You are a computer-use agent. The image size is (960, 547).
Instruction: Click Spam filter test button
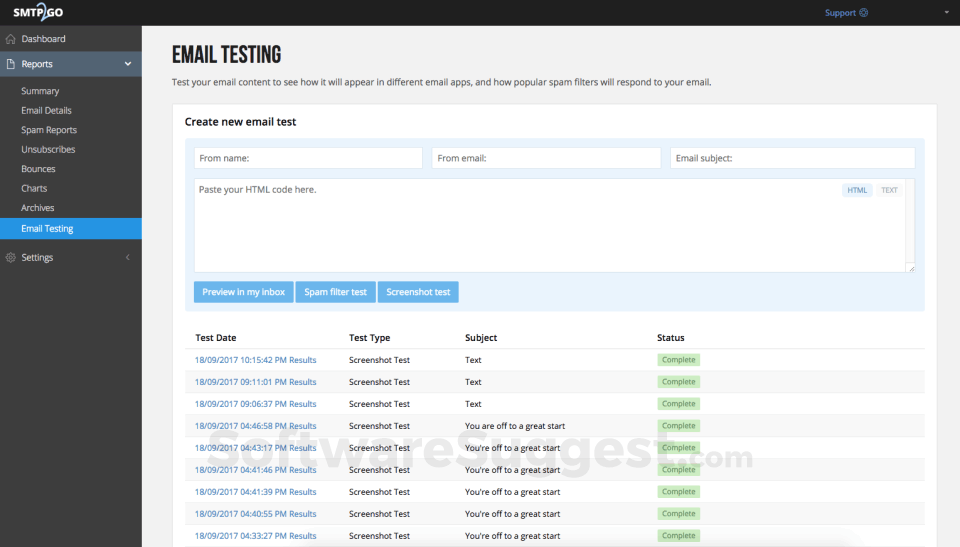[336, 292]
